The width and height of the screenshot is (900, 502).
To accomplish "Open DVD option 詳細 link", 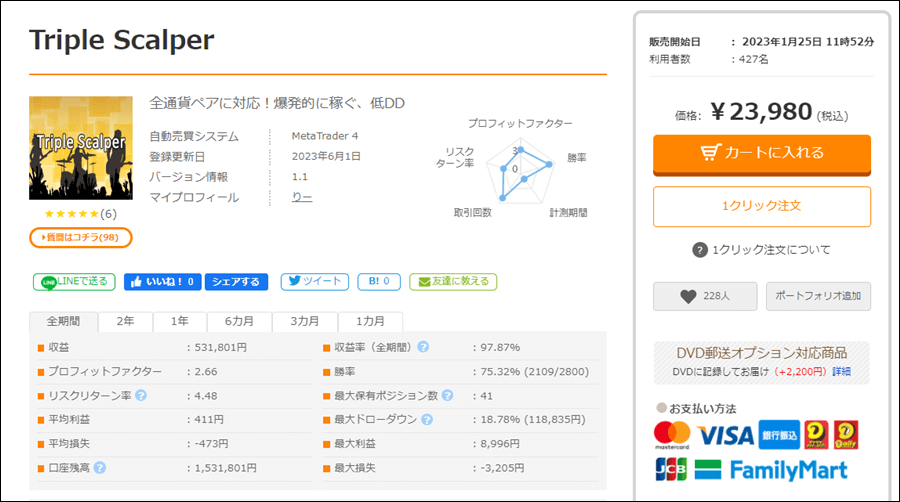I will point(841,372).
